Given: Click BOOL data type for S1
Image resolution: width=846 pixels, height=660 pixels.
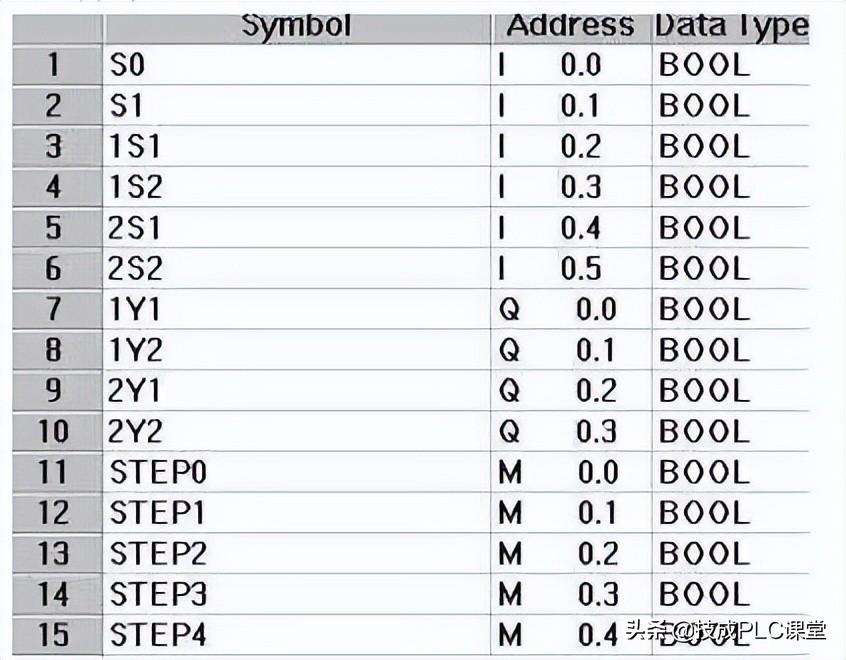Looking at the screenshot, I should pos(728,106).
